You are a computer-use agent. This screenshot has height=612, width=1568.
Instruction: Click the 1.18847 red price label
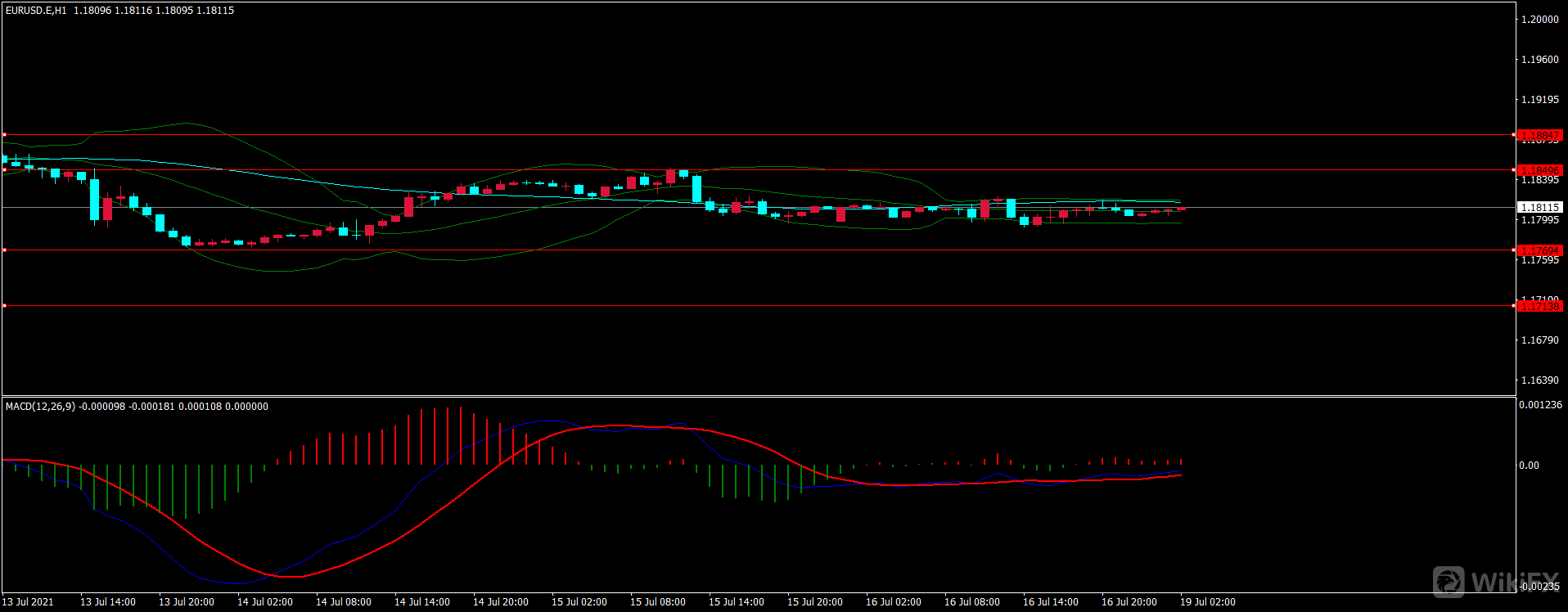(1539, 135)
